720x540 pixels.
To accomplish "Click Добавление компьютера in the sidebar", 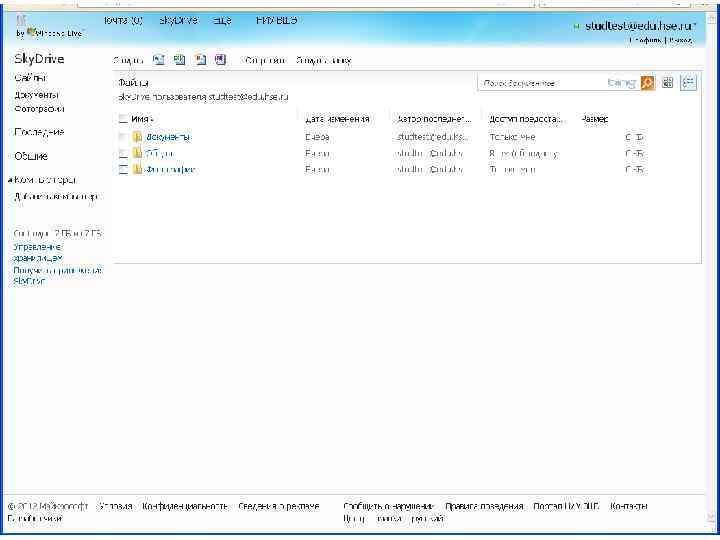I will pyautogui.click(x=56, y=197).
